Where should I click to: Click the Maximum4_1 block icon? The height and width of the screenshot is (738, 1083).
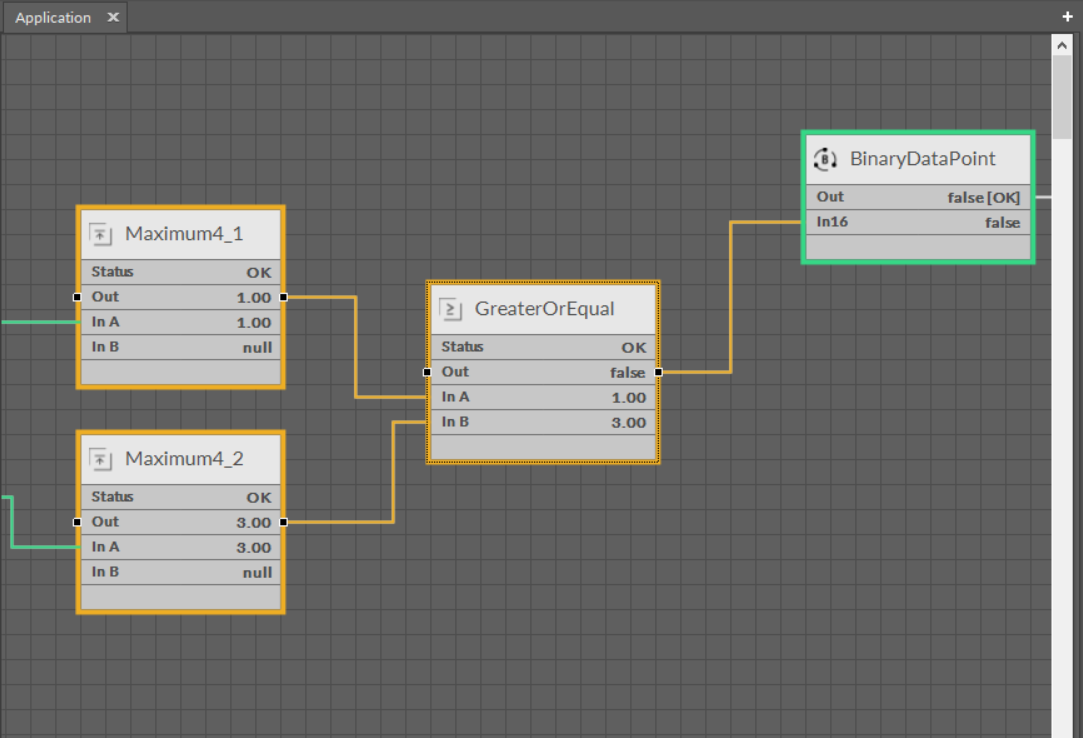(101, 235)
